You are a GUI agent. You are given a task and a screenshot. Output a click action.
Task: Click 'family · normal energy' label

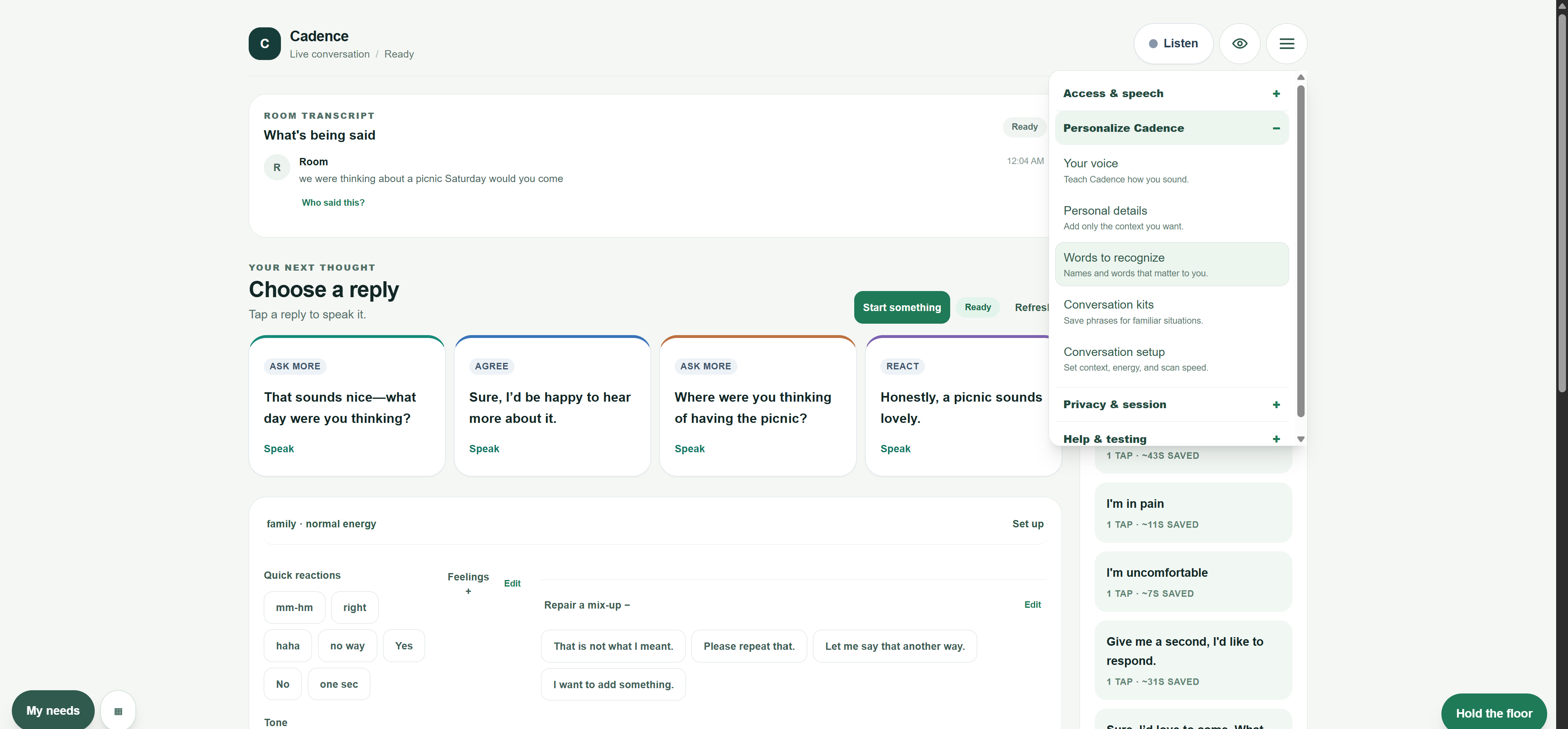pos(321,524)
